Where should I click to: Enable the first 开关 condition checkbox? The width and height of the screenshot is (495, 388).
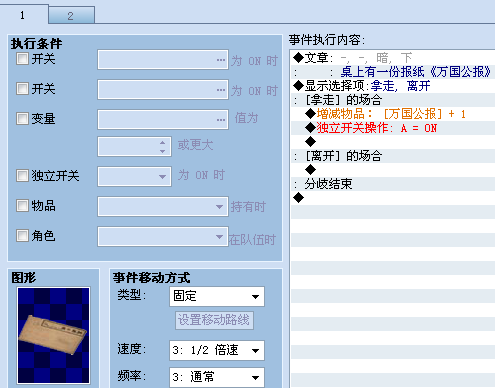coord(22,59)
